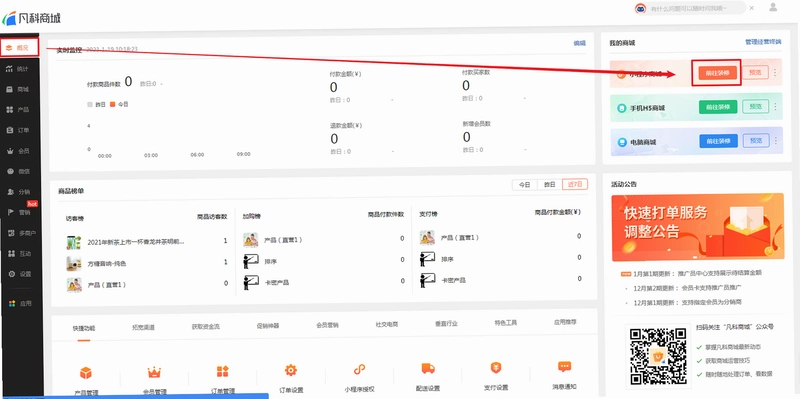Screen dimensions: 800x399
Task: Switch to the 获取资金流 tab
Action: 206,326
